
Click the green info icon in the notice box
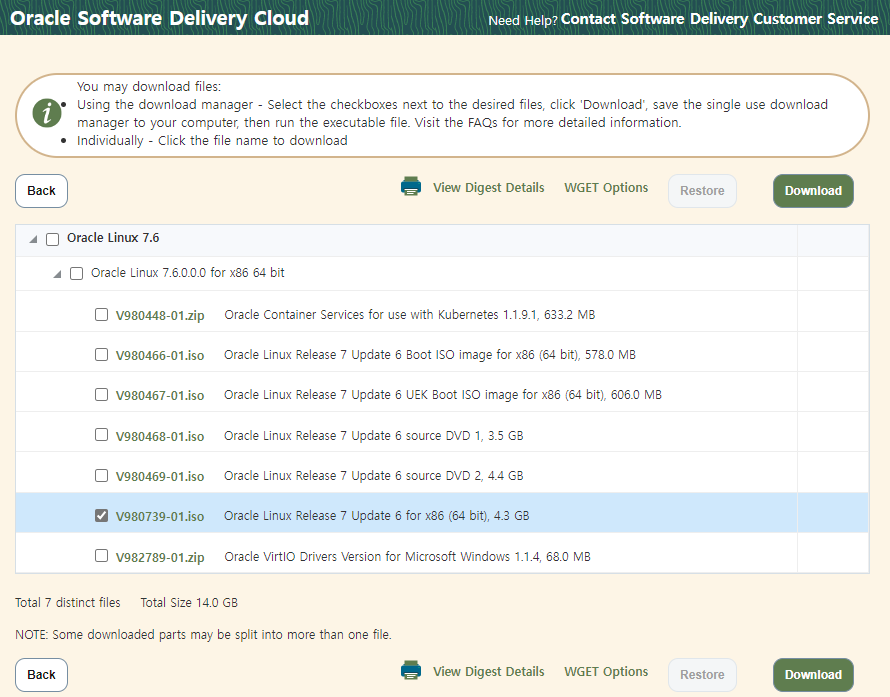tap(47, 112)
